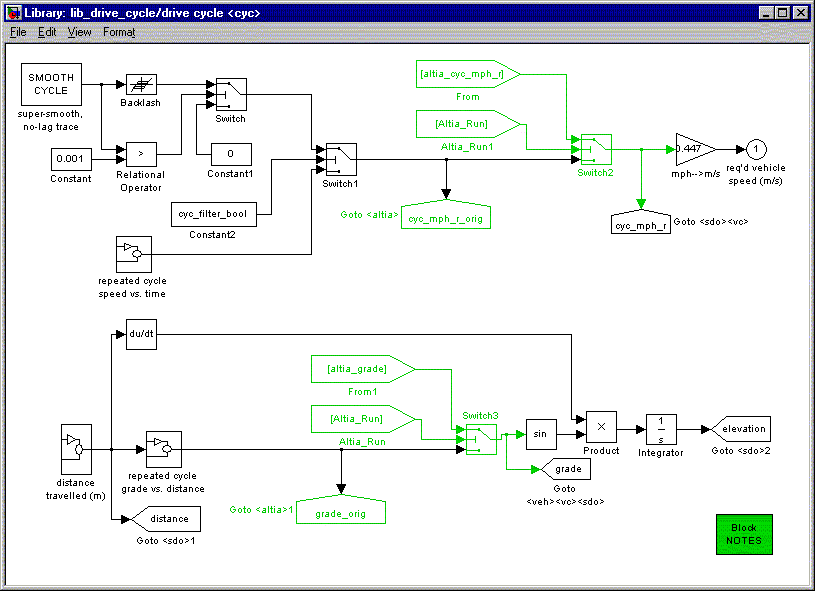Click the cyc_filter_bool constant block
The image size is (815, 591).
214,213
